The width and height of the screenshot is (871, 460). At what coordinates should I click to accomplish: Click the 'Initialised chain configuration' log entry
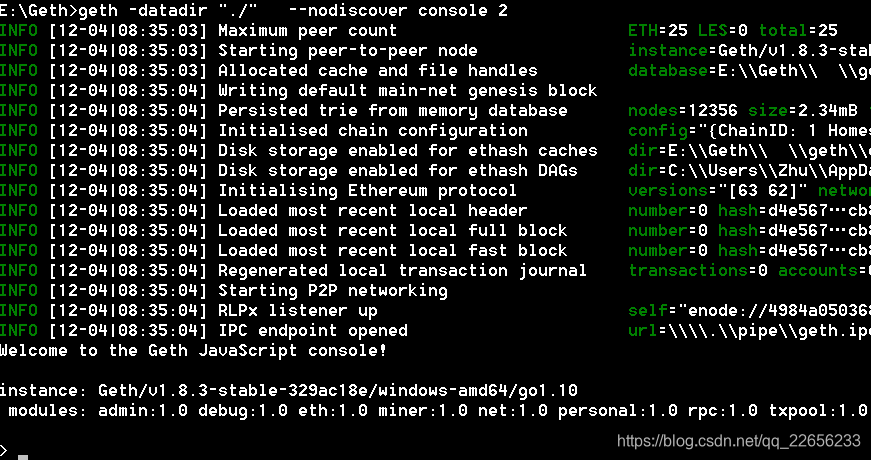click(x=373, y=131)
